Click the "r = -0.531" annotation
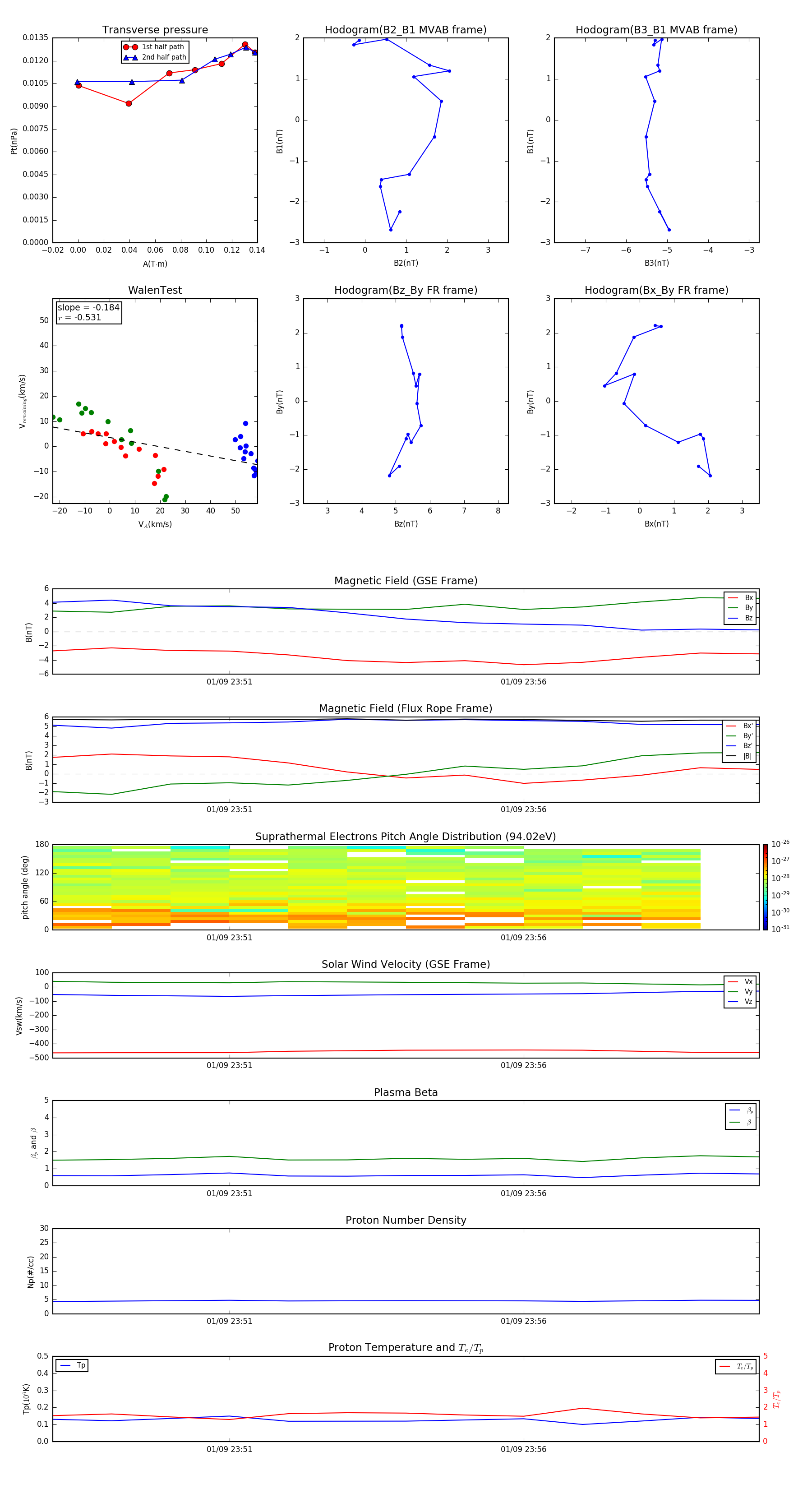Screen dimensions: 812x1489 pos(80,317)
